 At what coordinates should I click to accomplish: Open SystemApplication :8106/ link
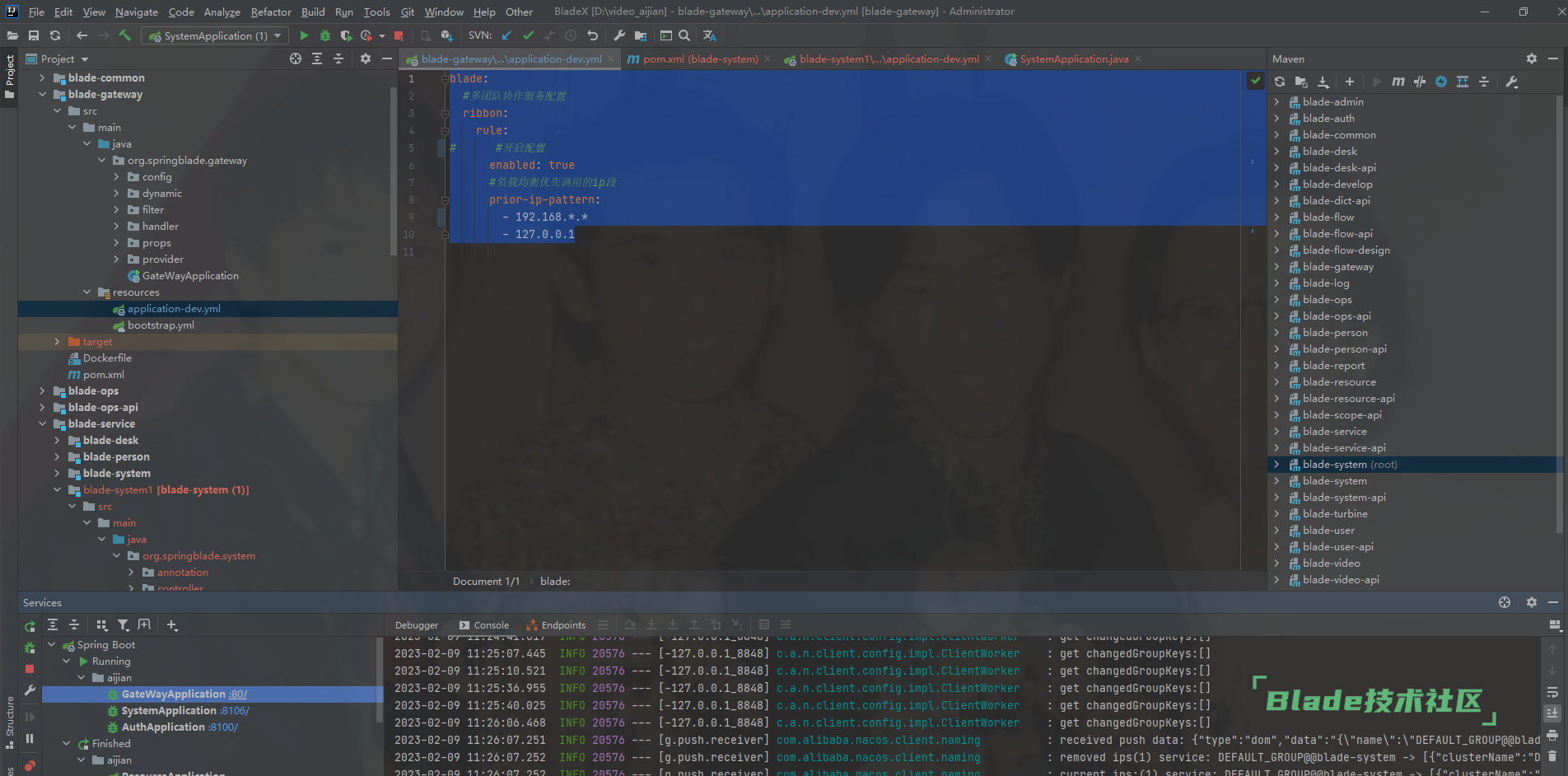coord(234,710)
